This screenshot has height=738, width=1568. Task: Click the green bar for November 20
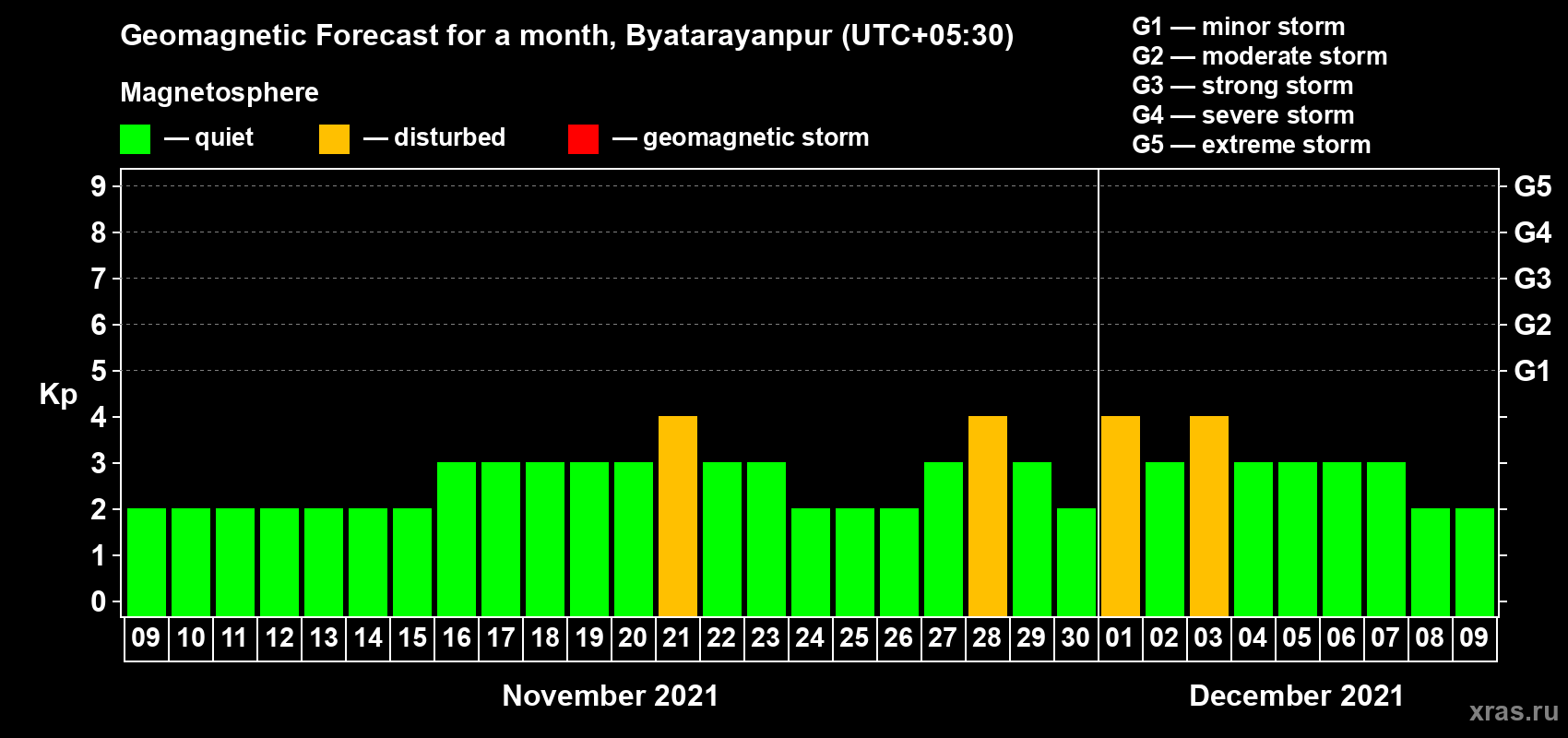[634, 540]
